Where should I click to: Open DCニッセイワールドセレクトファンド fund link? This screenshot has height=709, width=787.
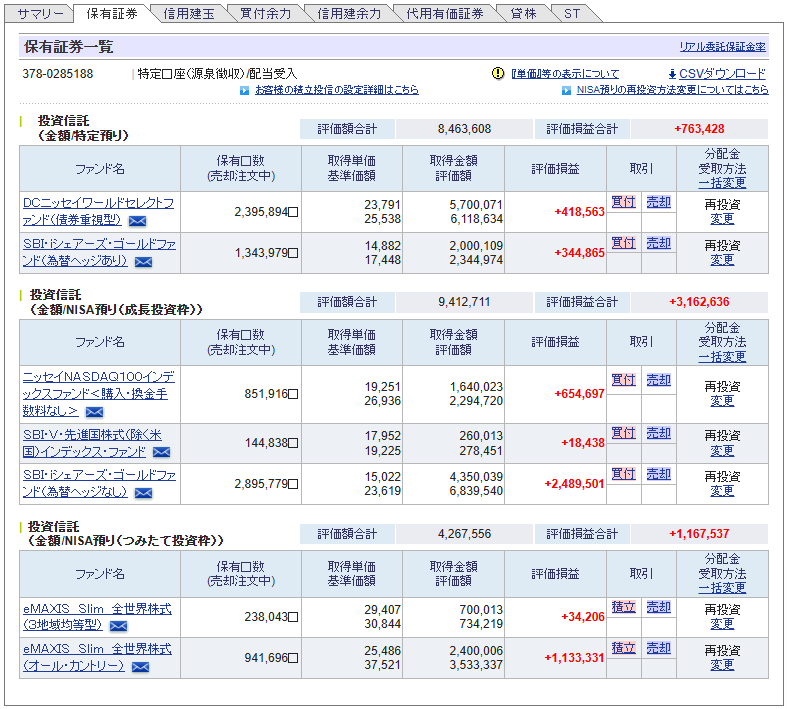click(98, 211)
